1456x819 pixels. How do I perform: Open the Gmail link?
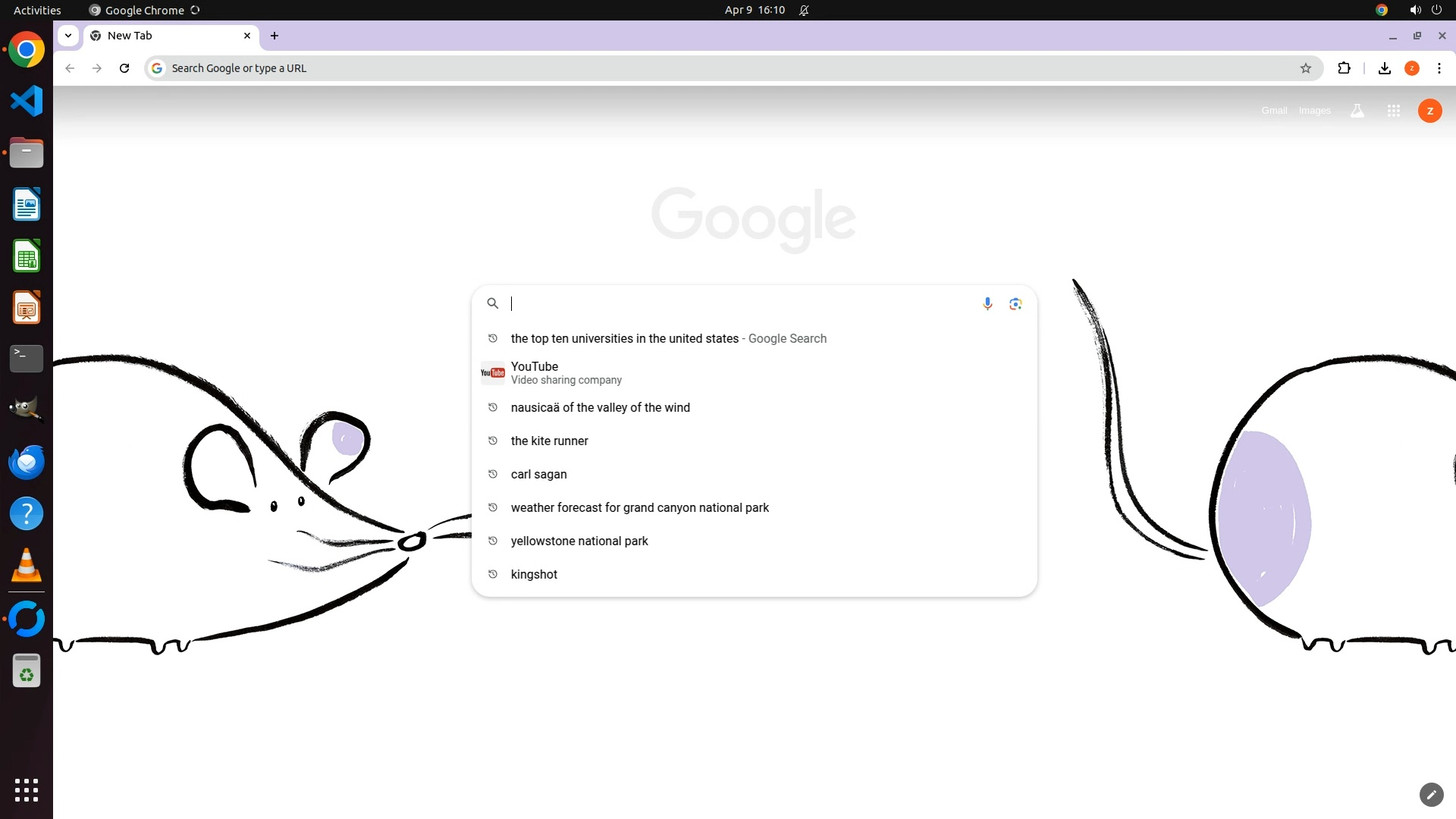pyautogui.click(x=1274, y=111)
